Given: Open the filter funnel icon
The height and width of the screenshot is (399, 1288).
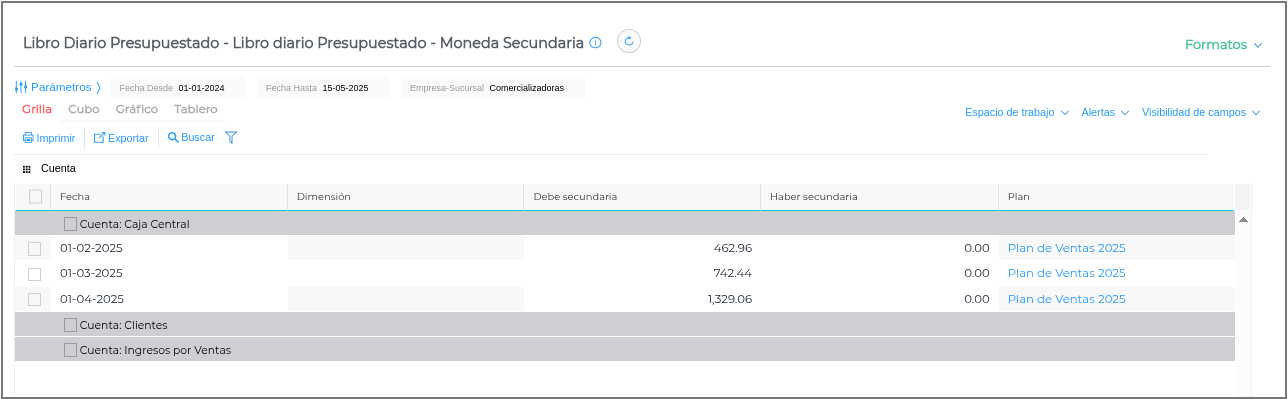Looking at the screenshot, I should tap(231, 138).
